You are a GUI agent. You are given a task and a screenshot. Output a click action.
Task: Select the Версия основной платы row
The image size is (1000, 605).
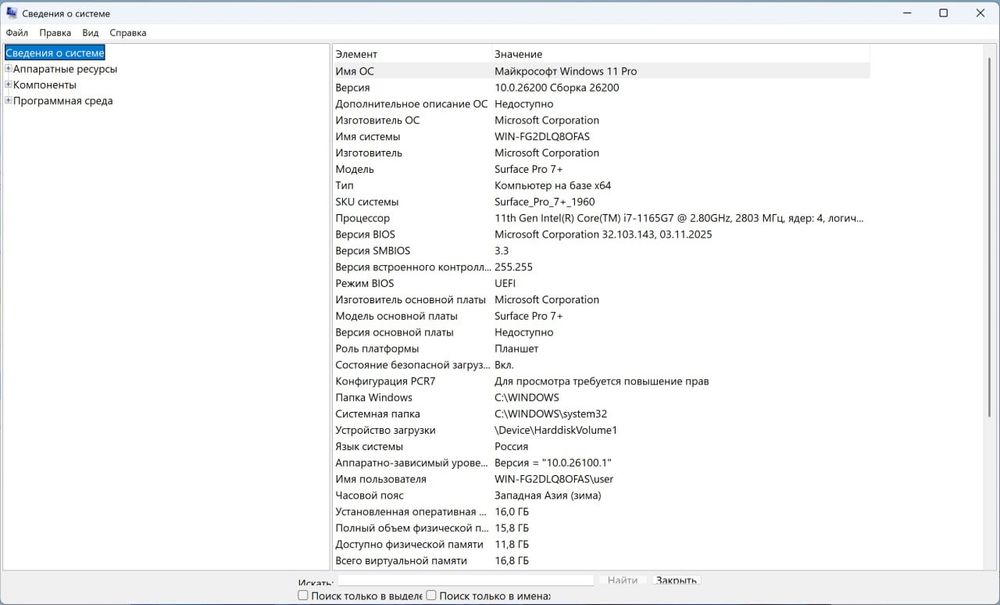coord(601,333)
